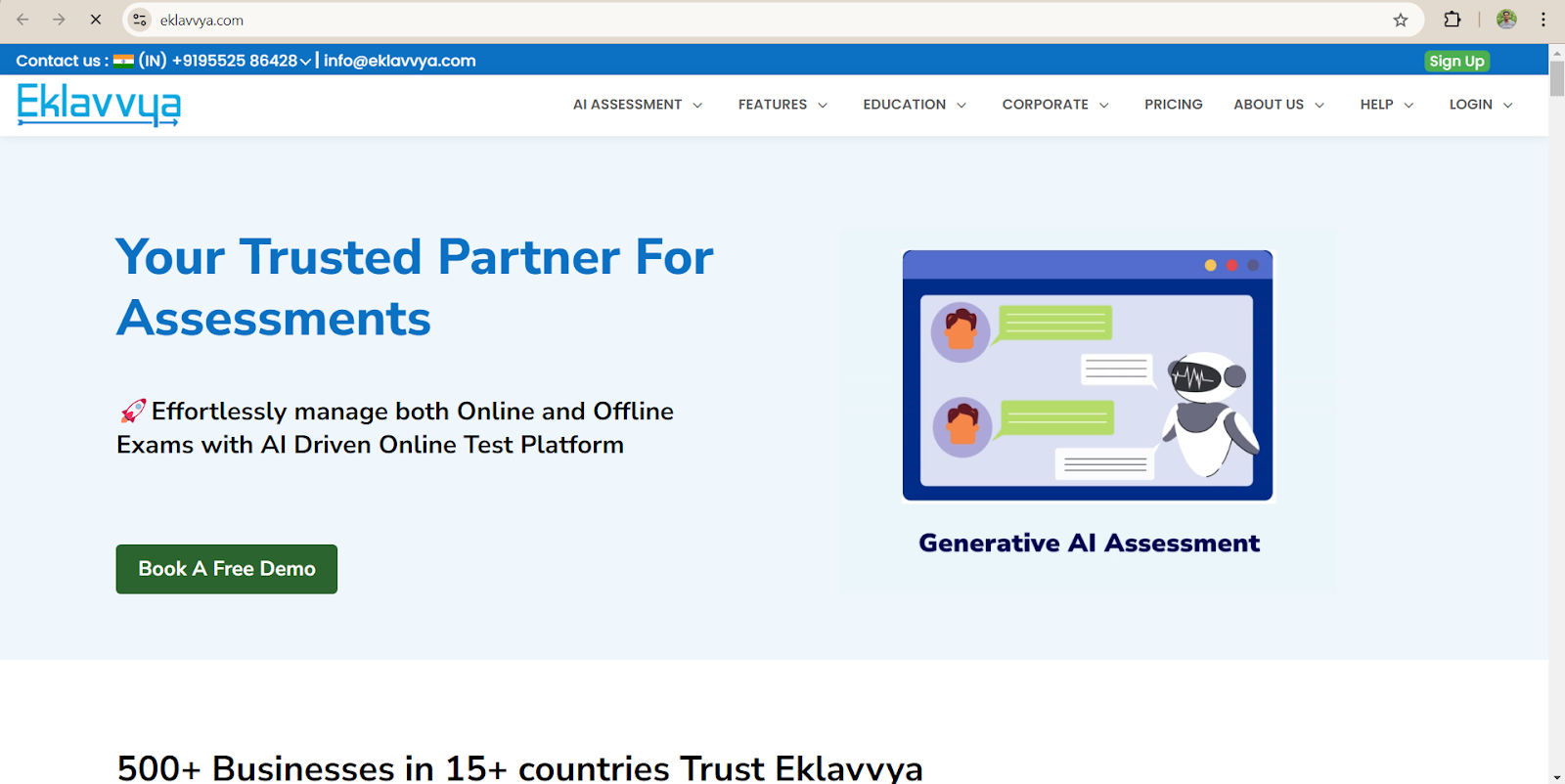This screenshot has height=784, width=1565.
Task: Open the AI ASSESSMENT menu item
Action: coord(627,105)
